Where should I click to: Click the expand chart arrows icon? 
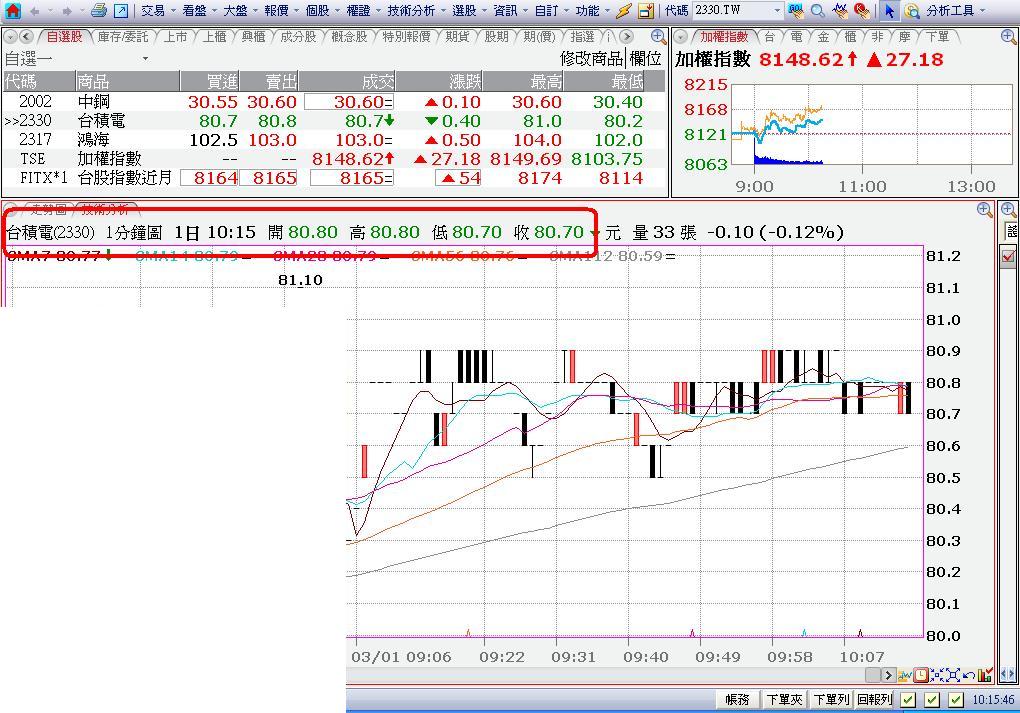(x=953, y=675)
